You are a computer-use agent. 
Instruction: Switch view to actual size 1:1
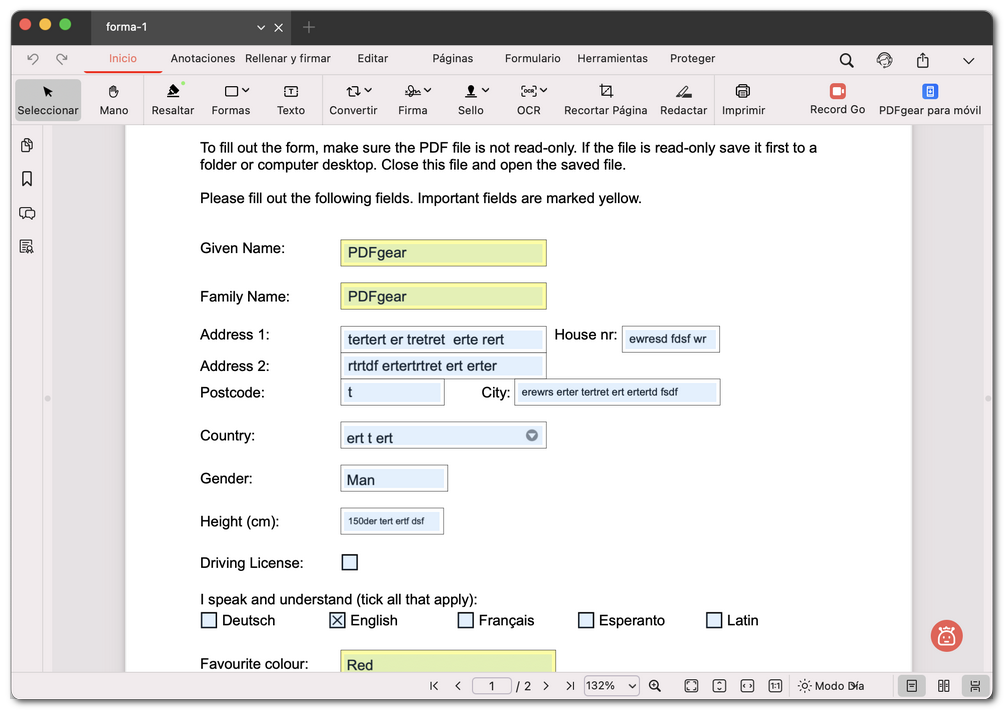[775, 686]
